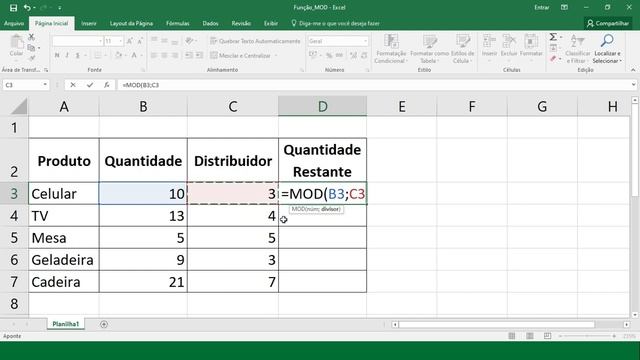Click the Entrar sign-in link
The width and height of the screenshot is (640, 360).
(x=542, y=7)
